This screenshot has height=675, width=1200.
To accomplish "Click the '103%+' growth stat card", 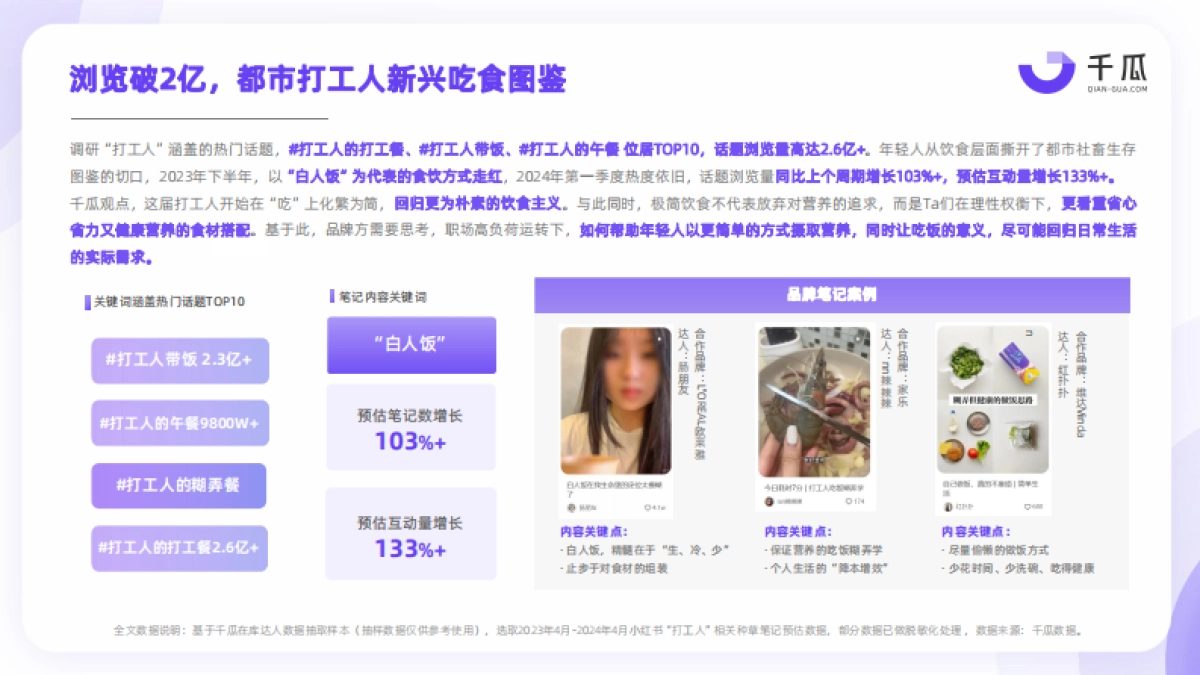I will tap(411, 427).
